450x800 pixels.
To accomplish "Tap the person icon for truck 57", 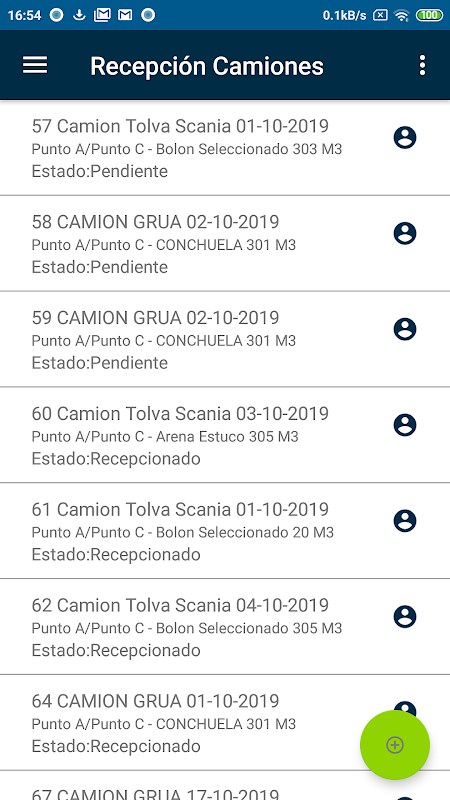I will click(x=405, y=138).
